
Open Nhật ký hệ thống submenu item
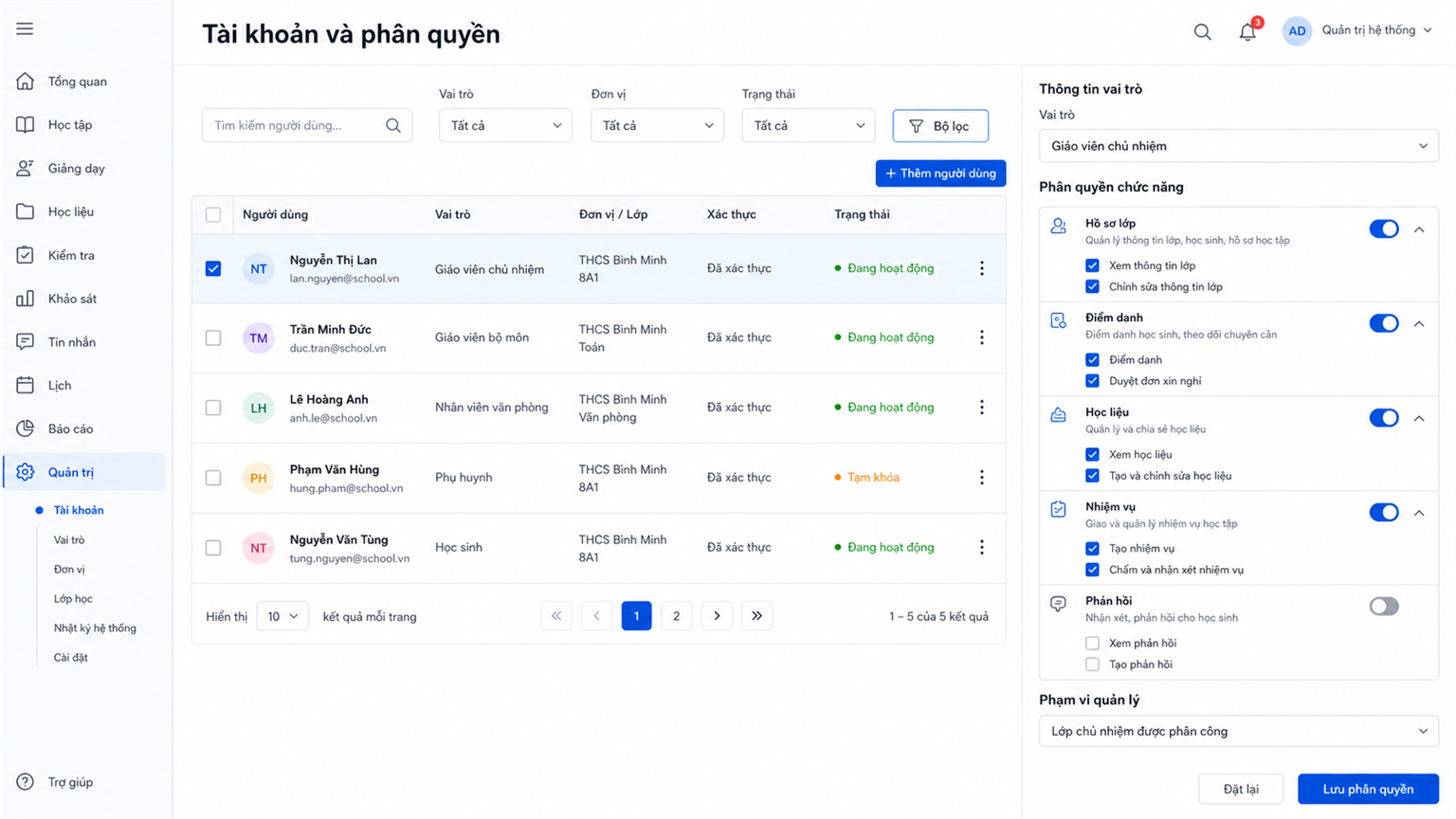coord(95,628)
